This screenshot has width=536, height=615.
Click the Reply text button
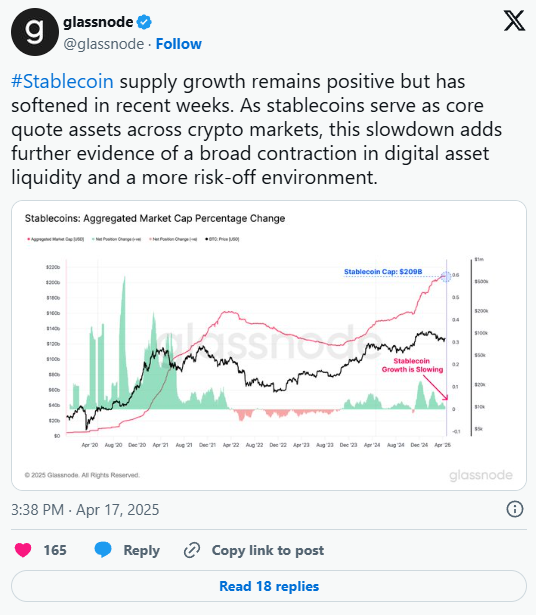tap(142, 550)
